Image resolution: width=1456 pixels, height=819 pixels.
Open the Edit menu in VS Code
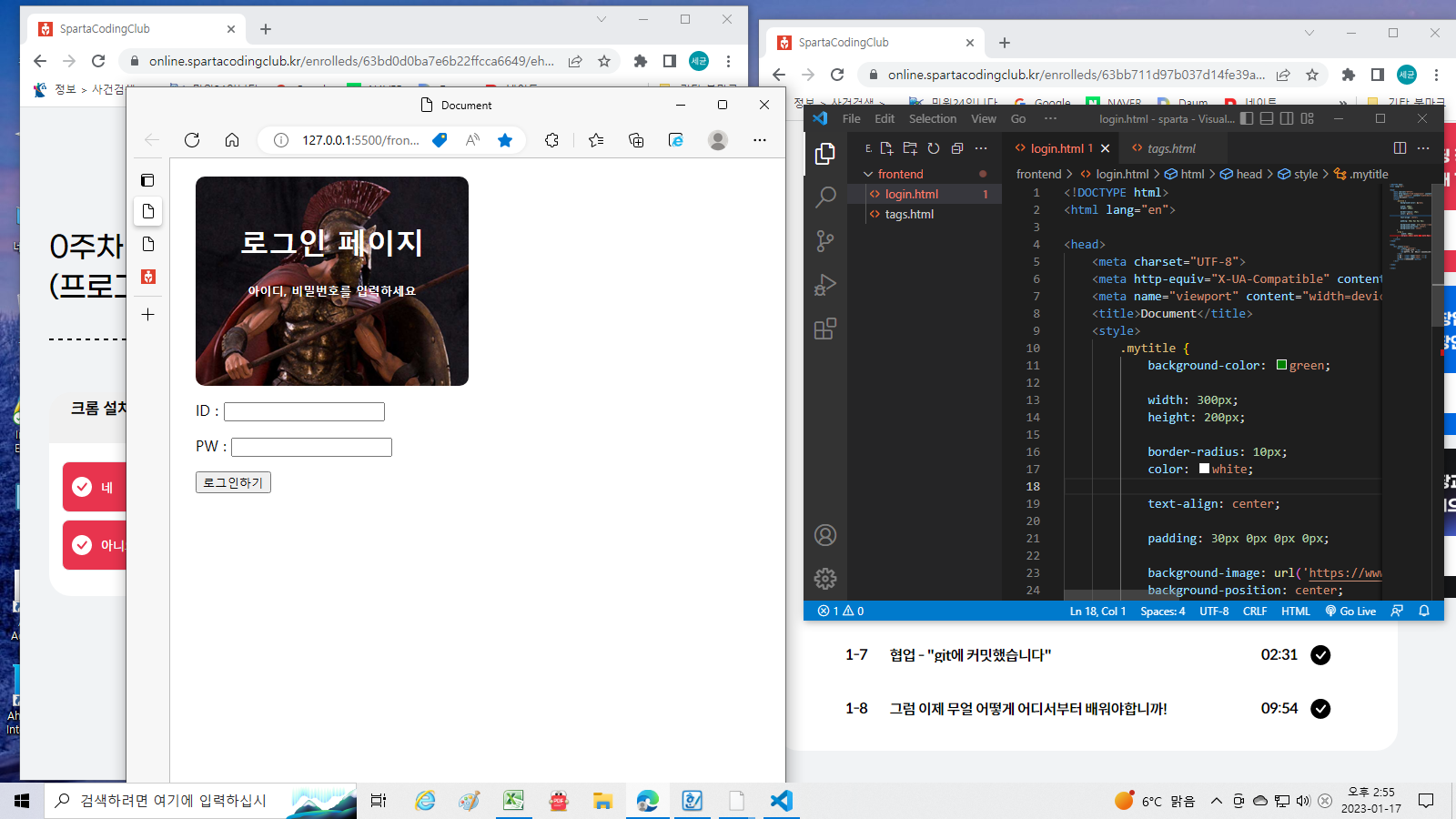point(885,119)
